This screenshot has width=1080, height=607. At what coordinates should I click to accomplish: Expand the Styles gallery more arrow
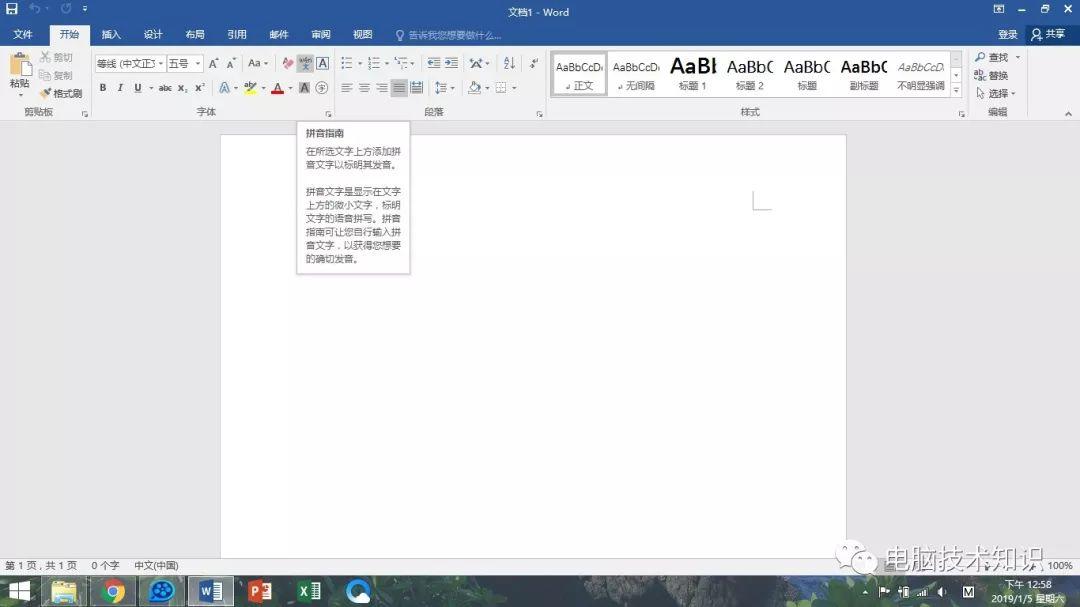point(956,90)
